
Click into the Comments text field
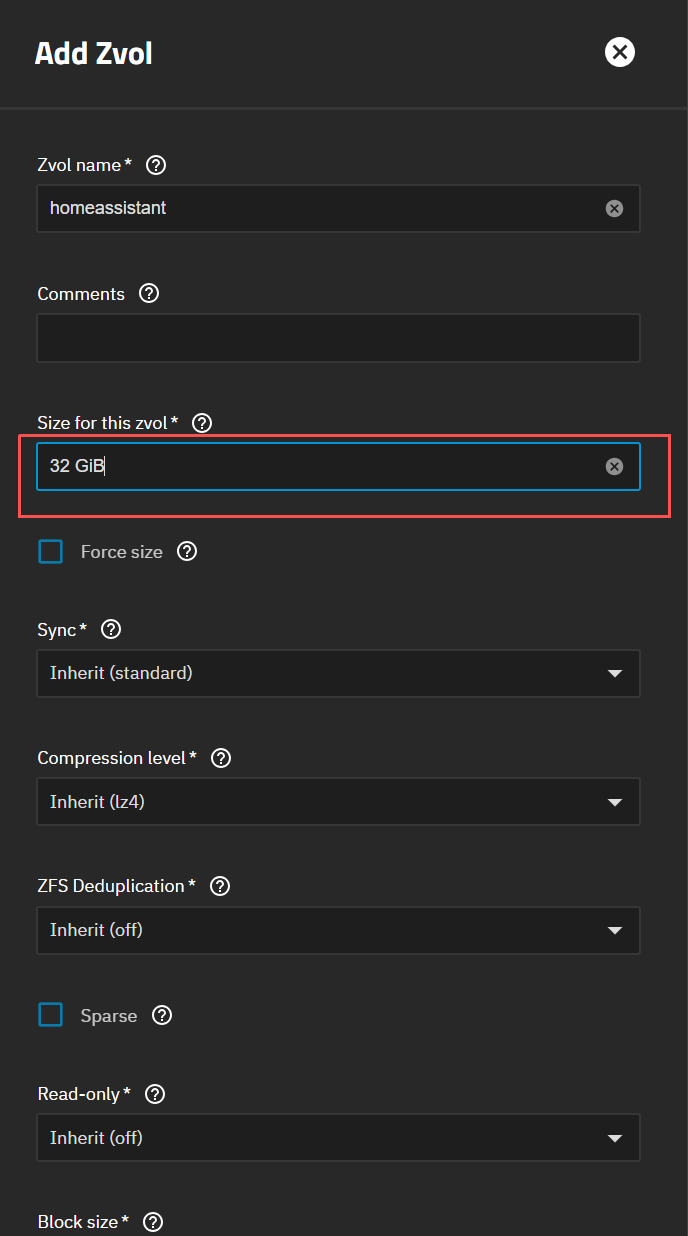[x=338, y=338]
